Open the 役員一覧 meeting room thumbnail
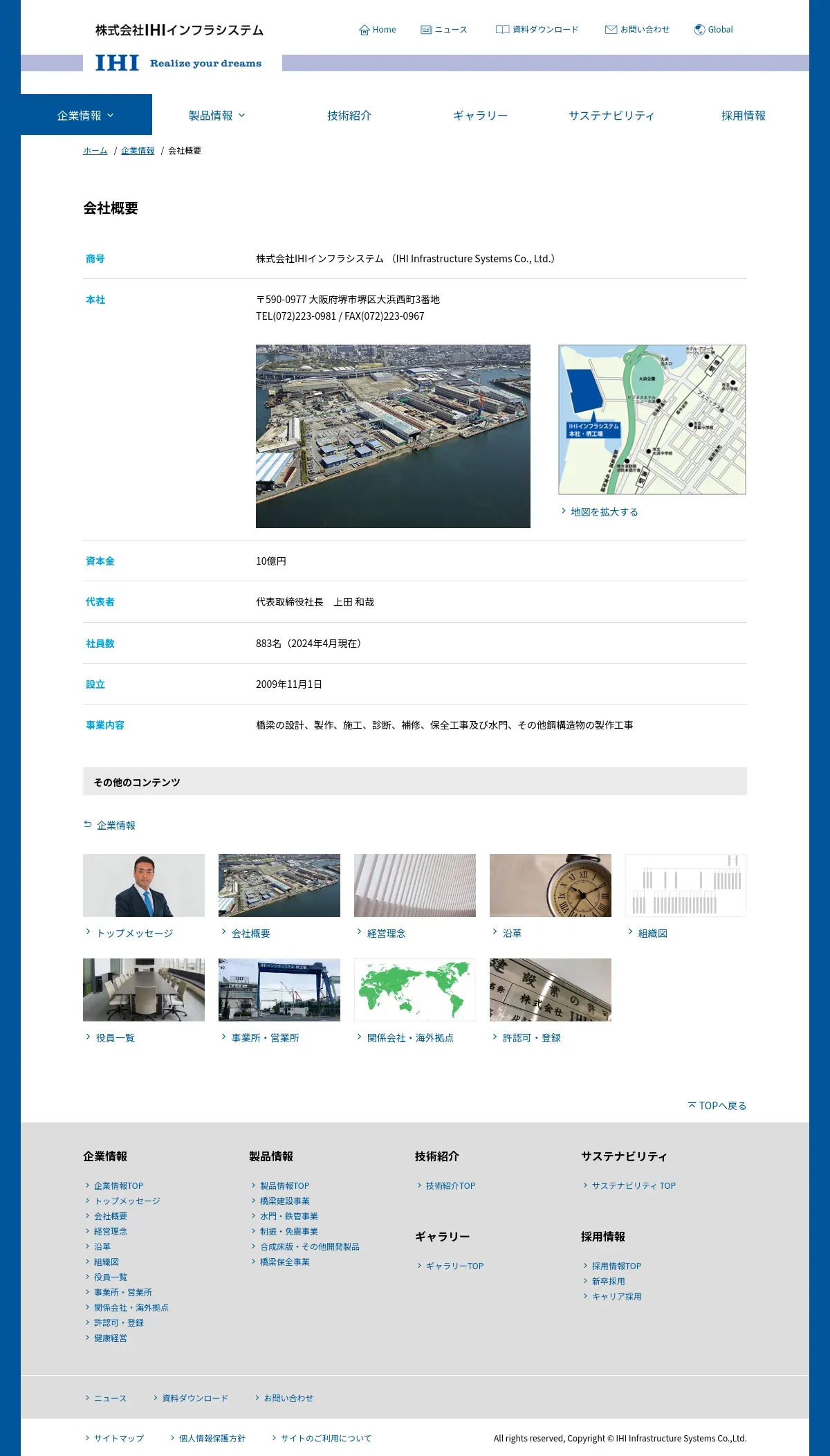This screenshot has height=1456, width=830. 144,990
